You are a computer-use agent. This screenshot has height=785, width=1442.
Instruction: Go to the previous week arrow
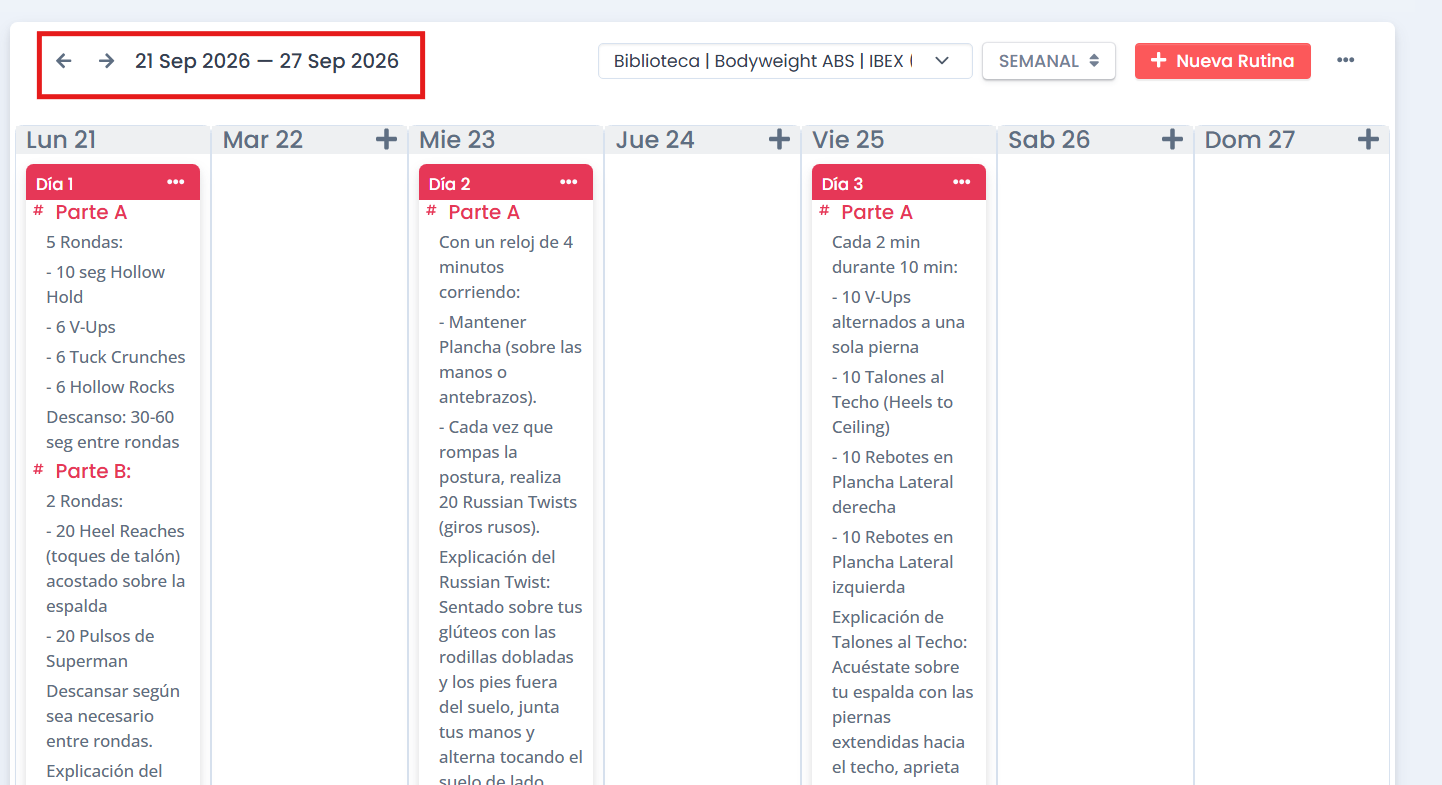click(64, 61)
